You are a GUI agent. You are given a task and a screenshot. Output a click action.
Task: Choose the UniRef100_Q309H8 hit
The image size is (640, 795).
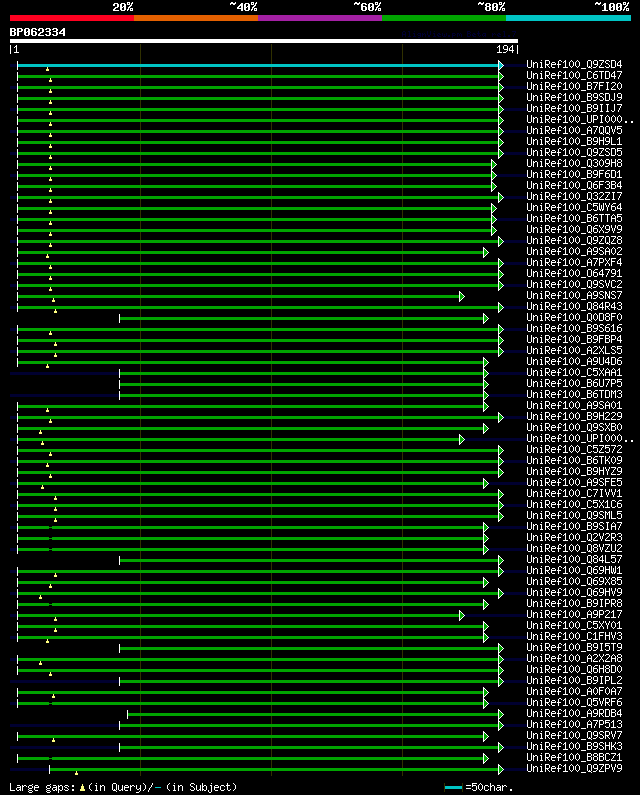[574, 163]
